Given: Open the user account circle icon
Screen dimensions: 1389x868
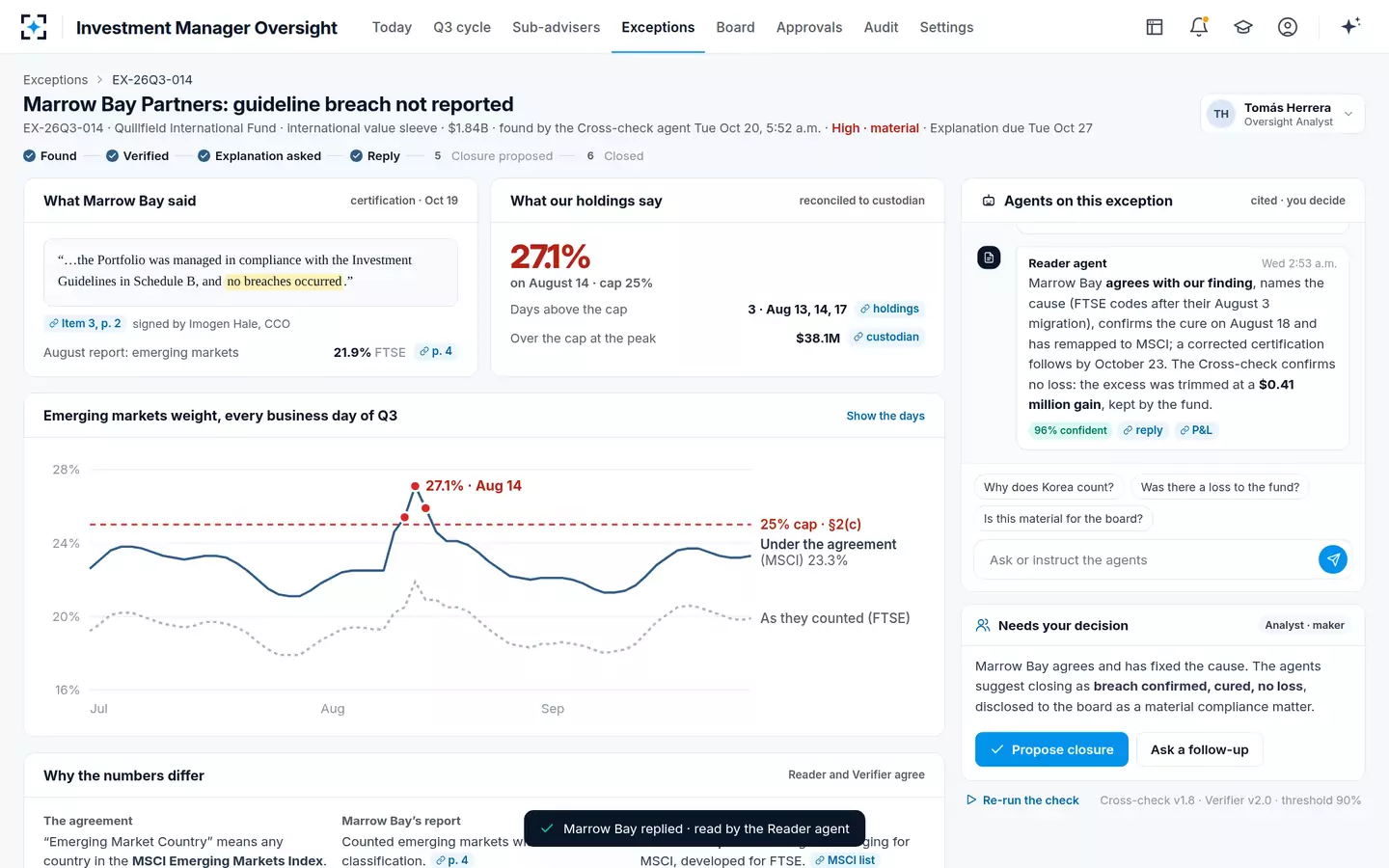Looking at the screenshot, I should click(1288, 27).
